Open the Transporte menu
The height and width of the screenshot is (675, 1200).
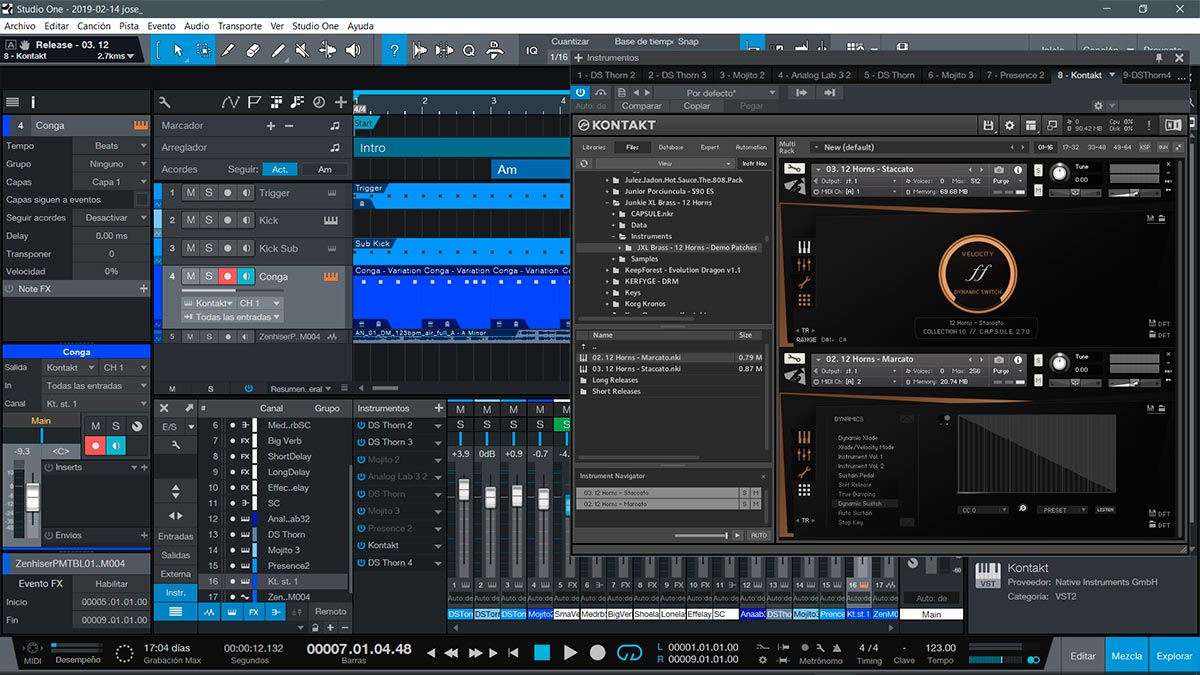(x=239, y=25)
